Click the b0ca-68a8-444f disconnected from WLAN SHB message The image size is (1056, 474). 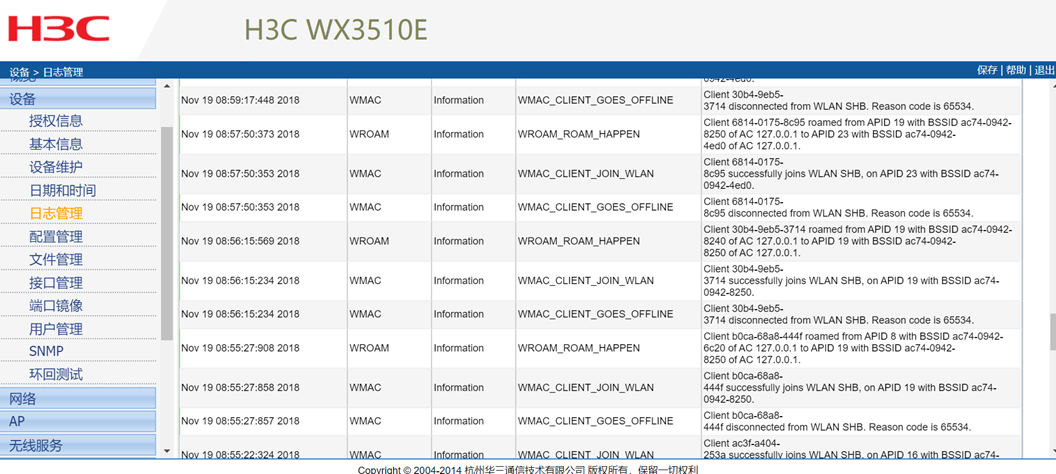click(x=837, y=421)
